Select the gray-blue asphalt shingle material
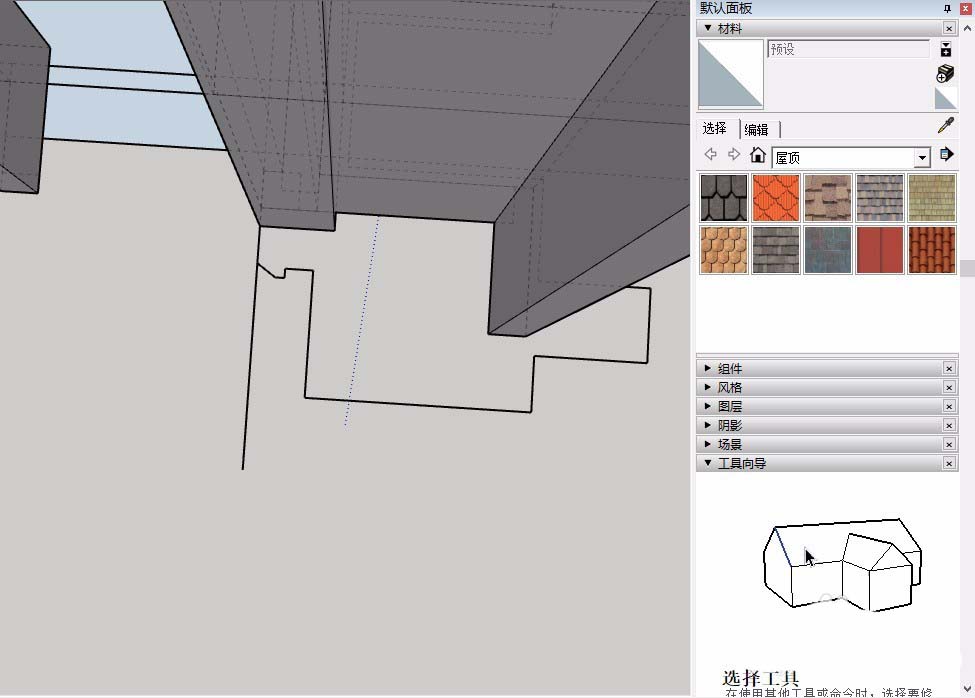This screenshot has width=975, height=698. click(x=879, y=198)
